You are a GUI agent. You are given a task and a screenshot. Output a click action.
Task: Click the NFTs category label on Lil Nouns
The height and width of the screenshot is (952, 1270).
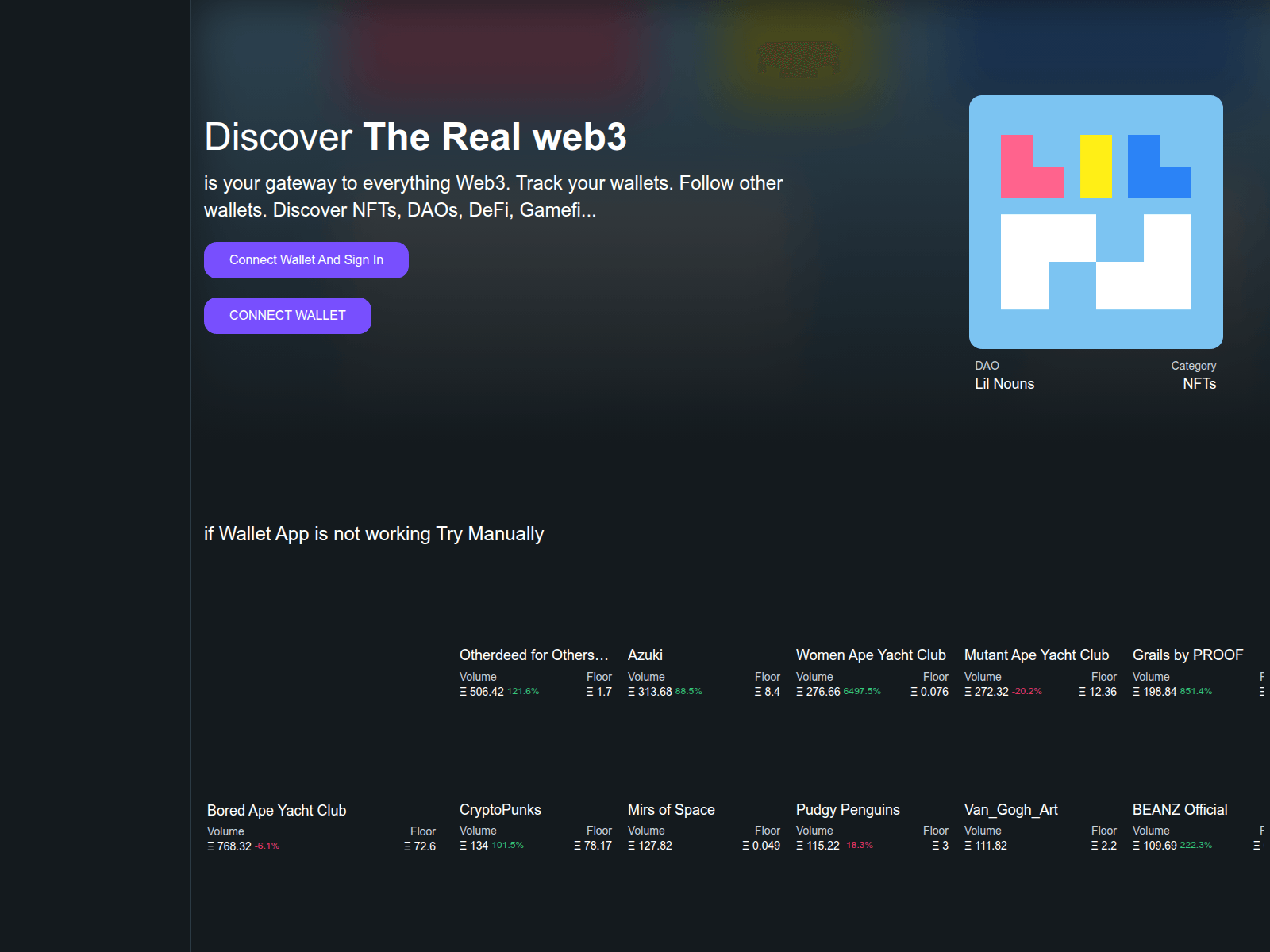click(x=1199, y=383)
